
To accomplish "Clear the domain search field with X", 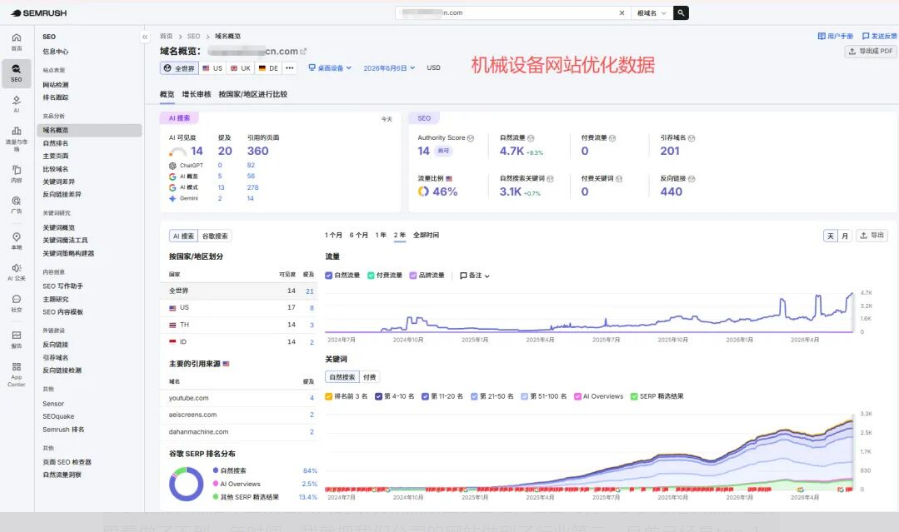I will [622, 13].
